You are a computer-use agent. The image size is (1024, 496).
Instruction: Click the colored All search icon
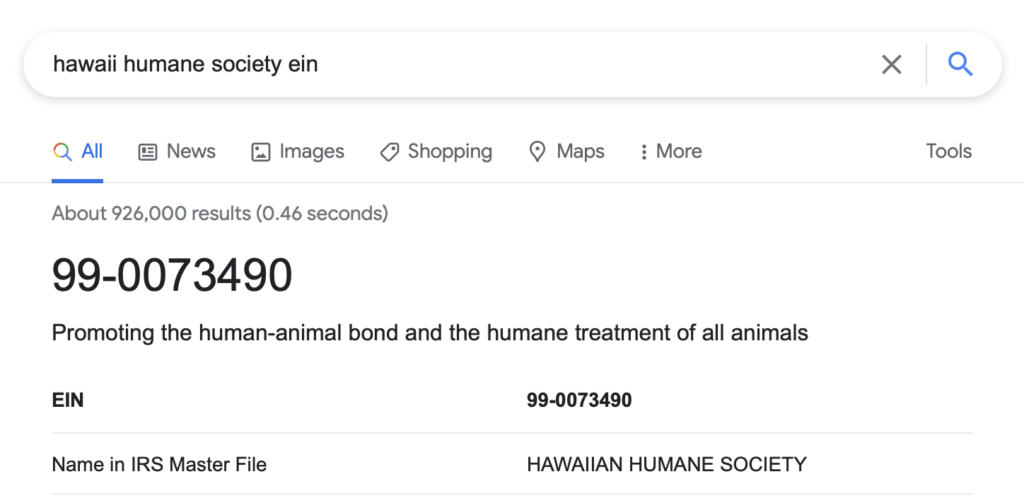pyautogui.click(x=62, y=152)
